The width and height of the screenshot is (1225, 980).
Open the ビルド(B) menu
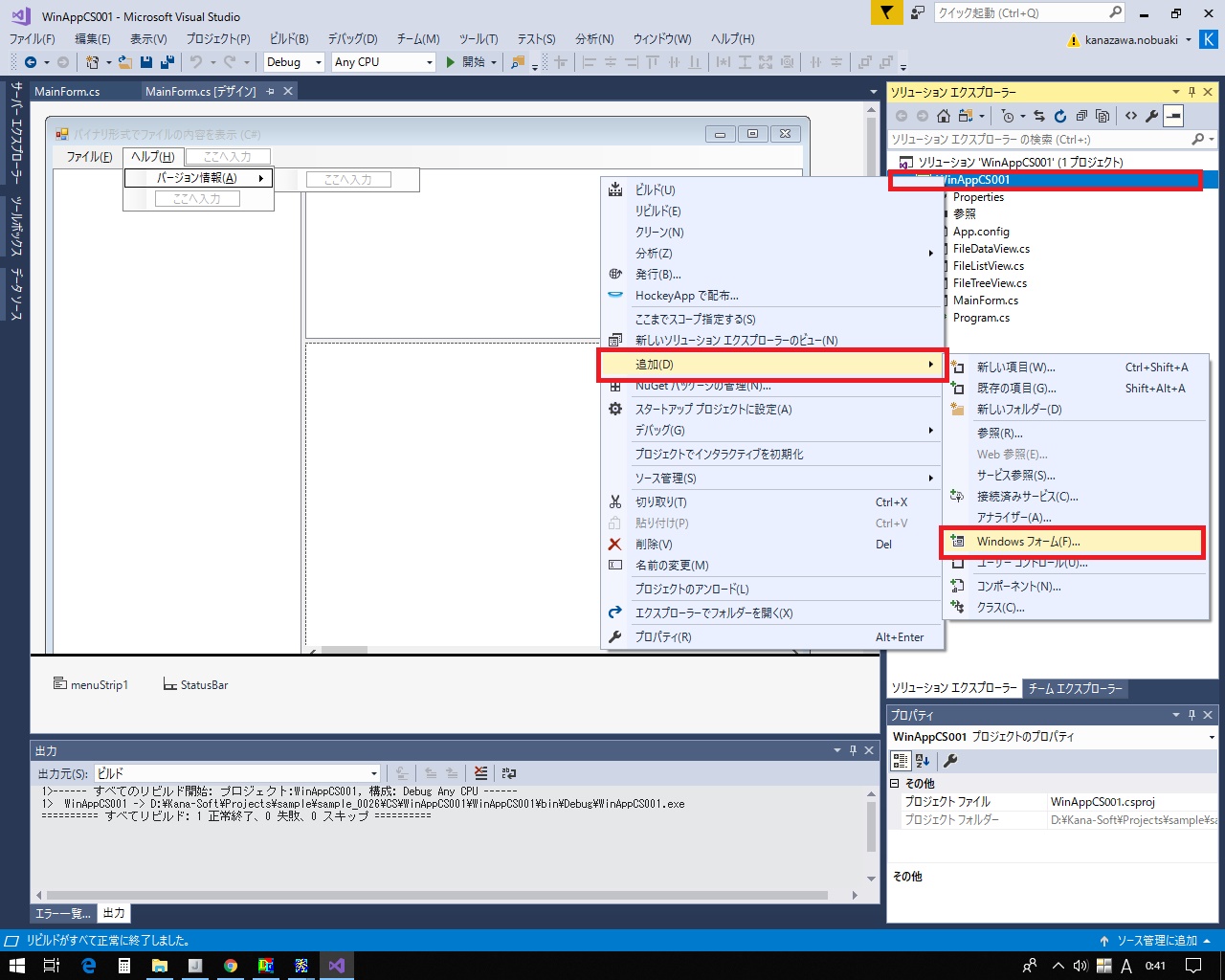click(289, 39)
